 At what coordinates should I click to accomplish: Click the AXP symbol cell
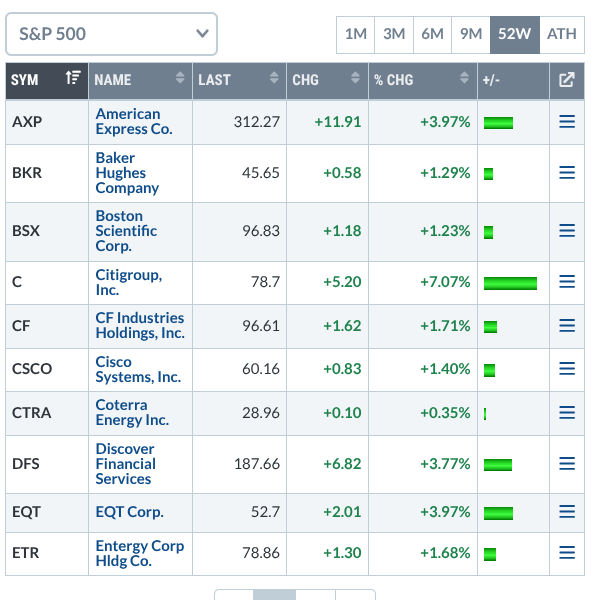point(47,122)
